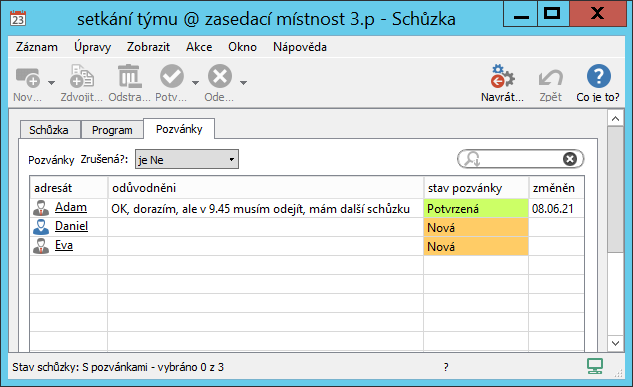Click the 'Co je to?' help icon
The height and width of the screenshot is (387, 633).
pos(599,76)
